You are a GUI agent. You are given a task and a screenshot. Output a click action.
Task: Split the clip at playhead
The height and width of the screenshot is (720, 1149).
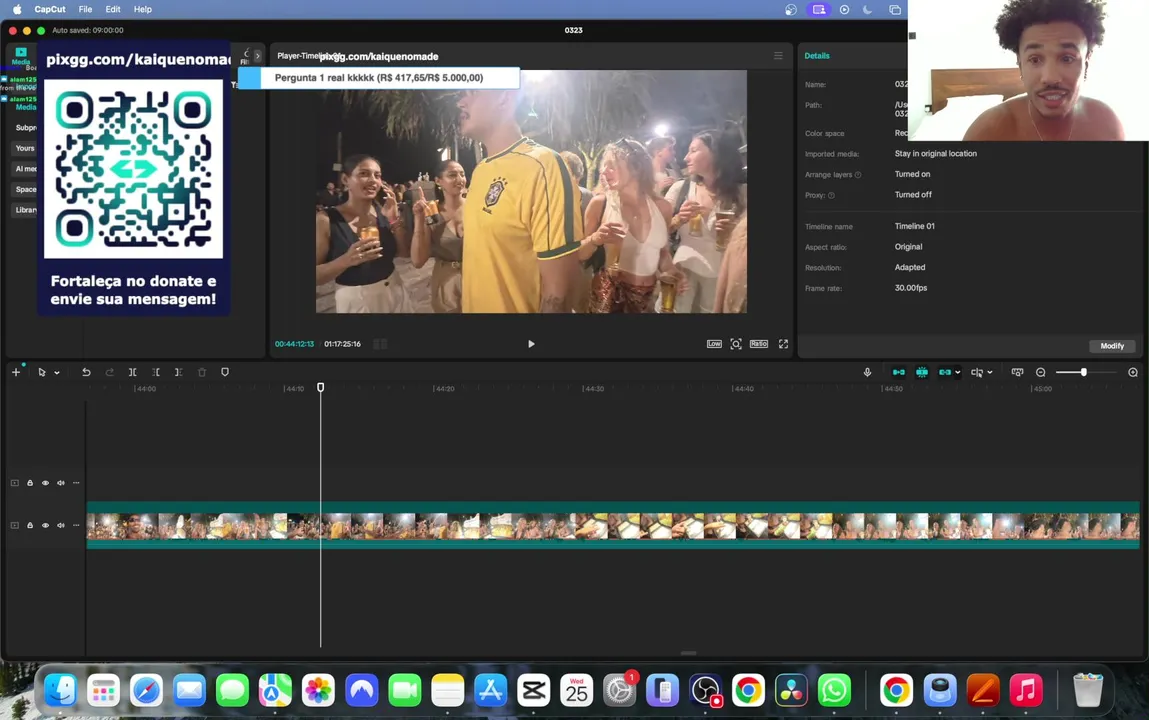coord(133,372)
